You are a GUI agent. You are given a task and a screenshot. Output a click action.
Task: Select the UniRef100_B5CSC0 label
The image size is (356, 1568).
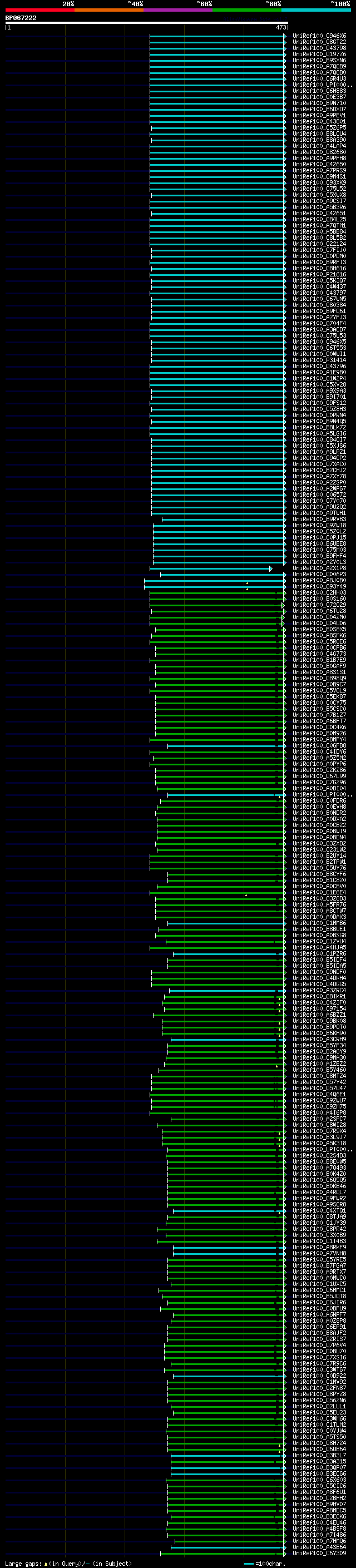click(319, 709)
